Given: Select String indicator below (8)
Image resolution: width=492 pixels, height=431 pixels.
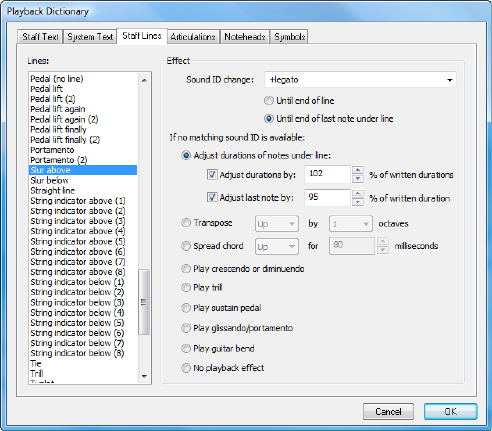Looking at the screenshot, I should (83, 353).
